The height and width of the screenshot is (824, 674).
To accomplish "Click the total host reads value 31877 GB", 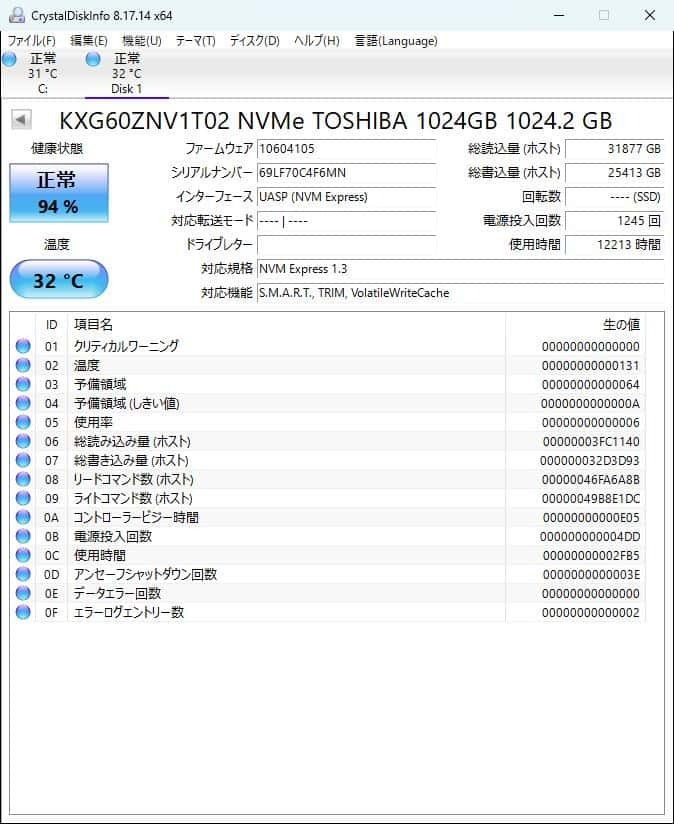I will (x=615, y=149).
